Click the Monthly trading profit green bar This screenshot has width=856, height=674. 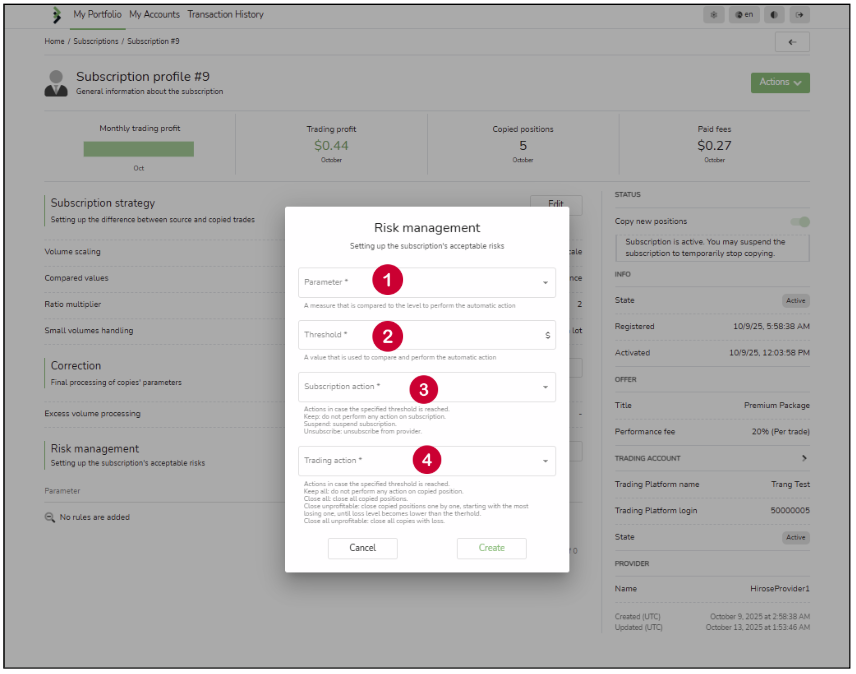[139, 149]
